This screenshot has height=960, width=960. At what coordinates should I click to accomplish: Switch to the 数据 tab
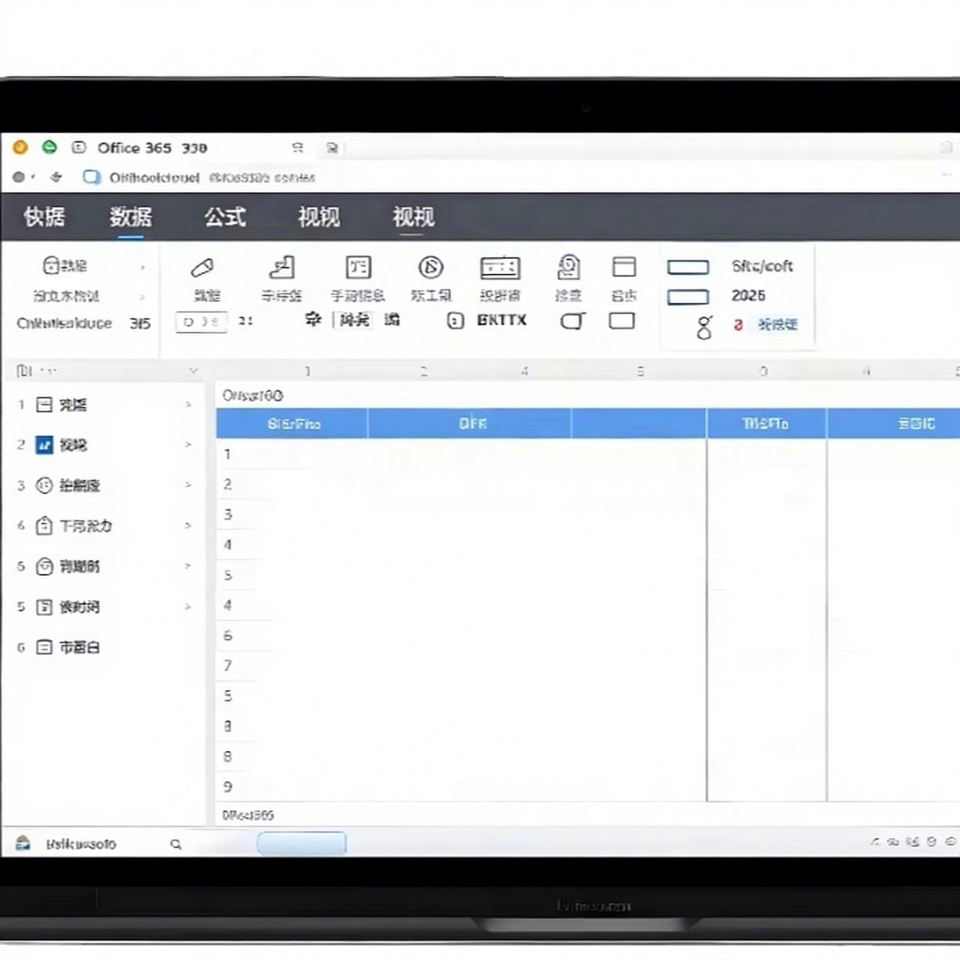131,217
